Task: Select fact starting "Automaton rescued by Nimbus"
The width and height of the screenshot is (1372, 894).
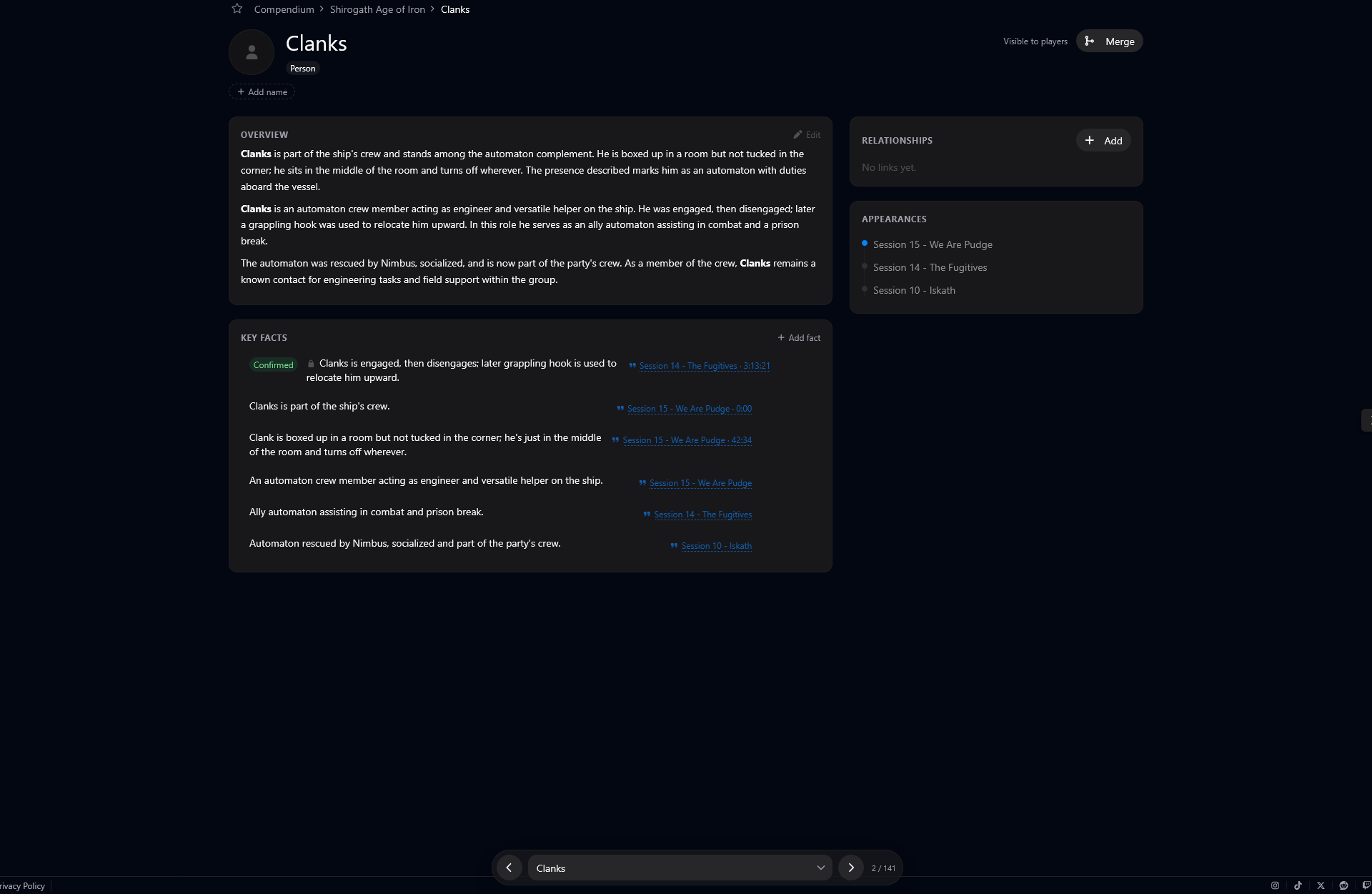Action: [404, 543]
